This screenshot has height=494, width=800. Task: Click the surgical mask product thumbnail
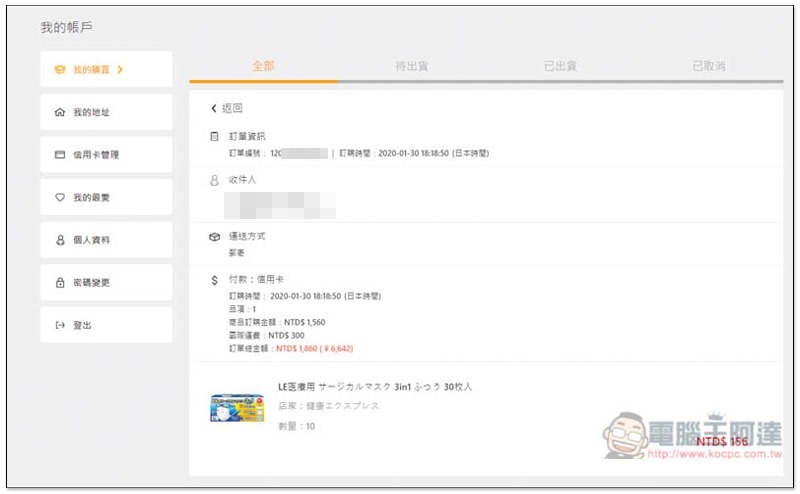236,407
